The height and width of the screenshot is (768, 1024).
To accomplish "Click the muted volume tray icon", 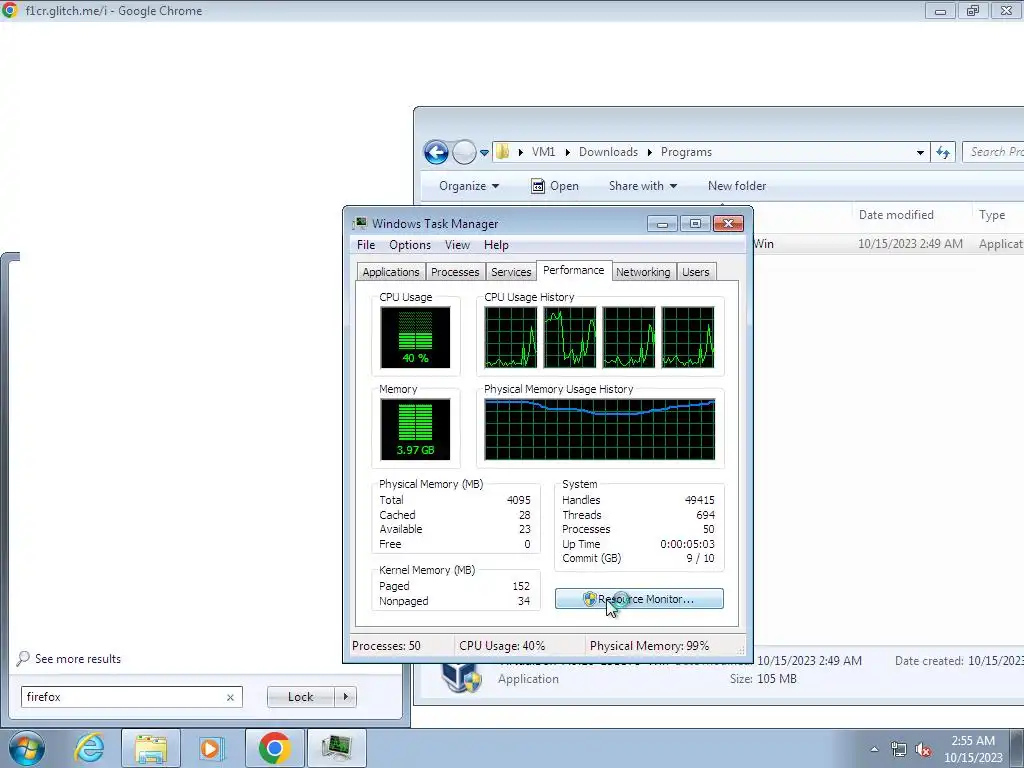I will tap(923, 749).
